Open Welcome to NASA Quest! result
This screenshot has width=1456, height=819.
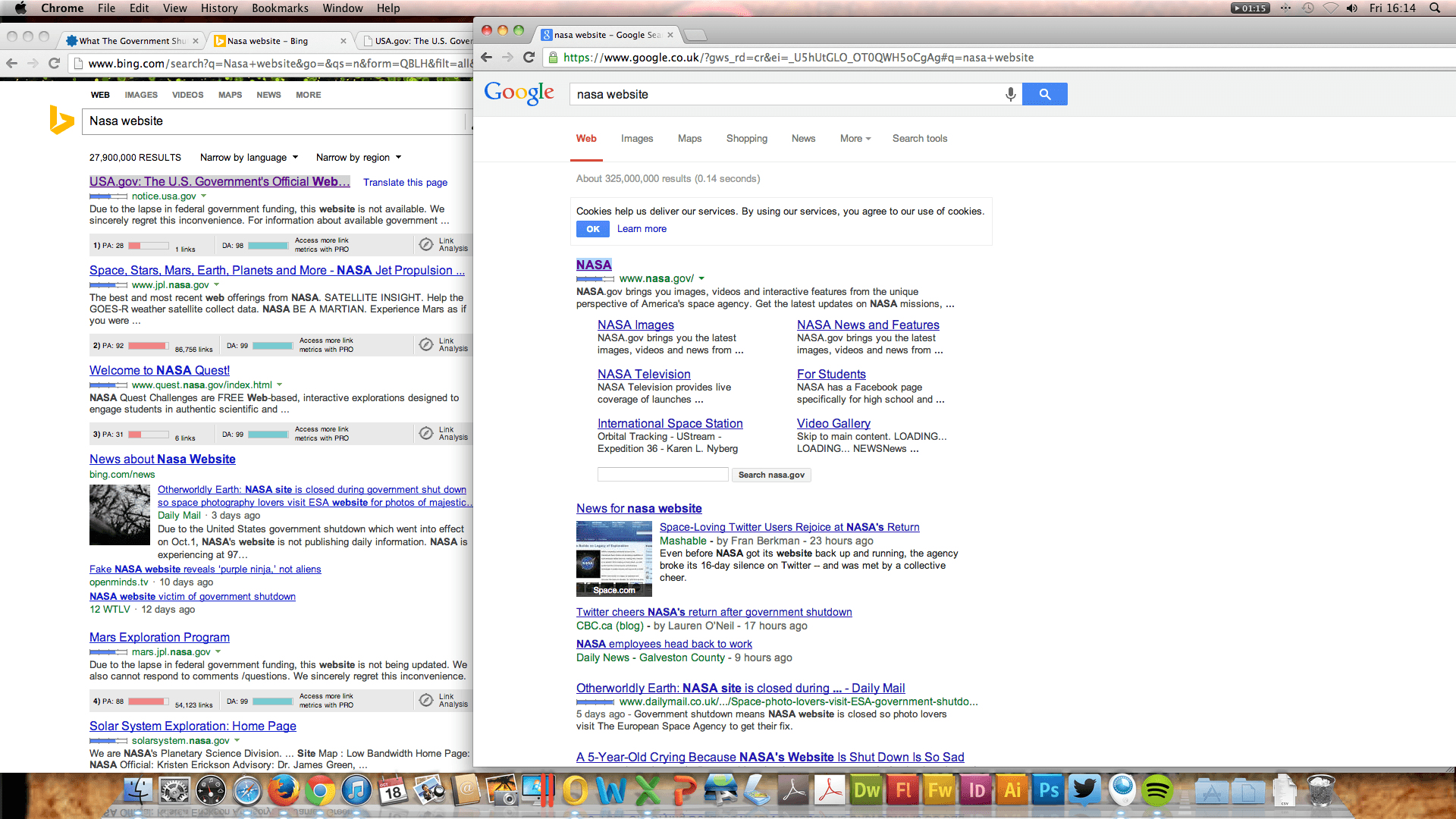coord(159,371)
